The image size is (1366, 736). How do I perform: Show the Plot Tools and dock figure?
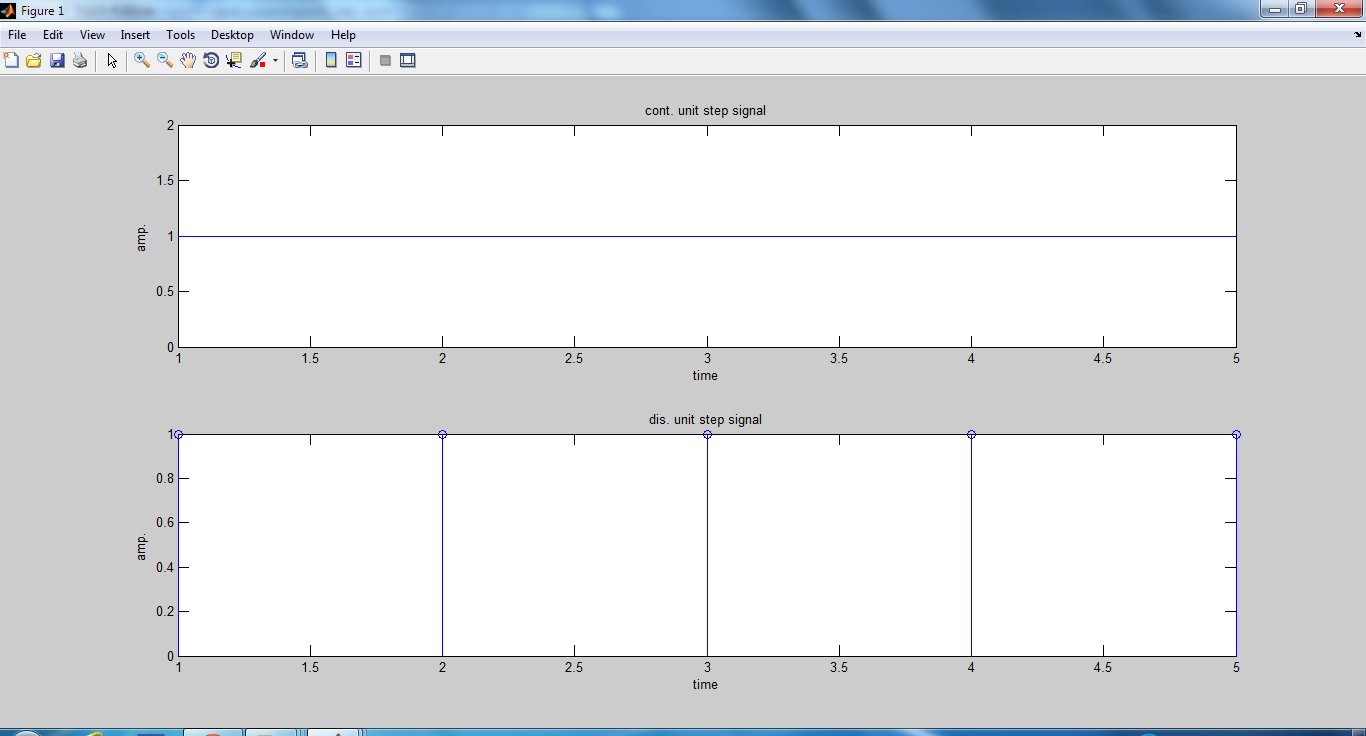click(x=408, y=60)
